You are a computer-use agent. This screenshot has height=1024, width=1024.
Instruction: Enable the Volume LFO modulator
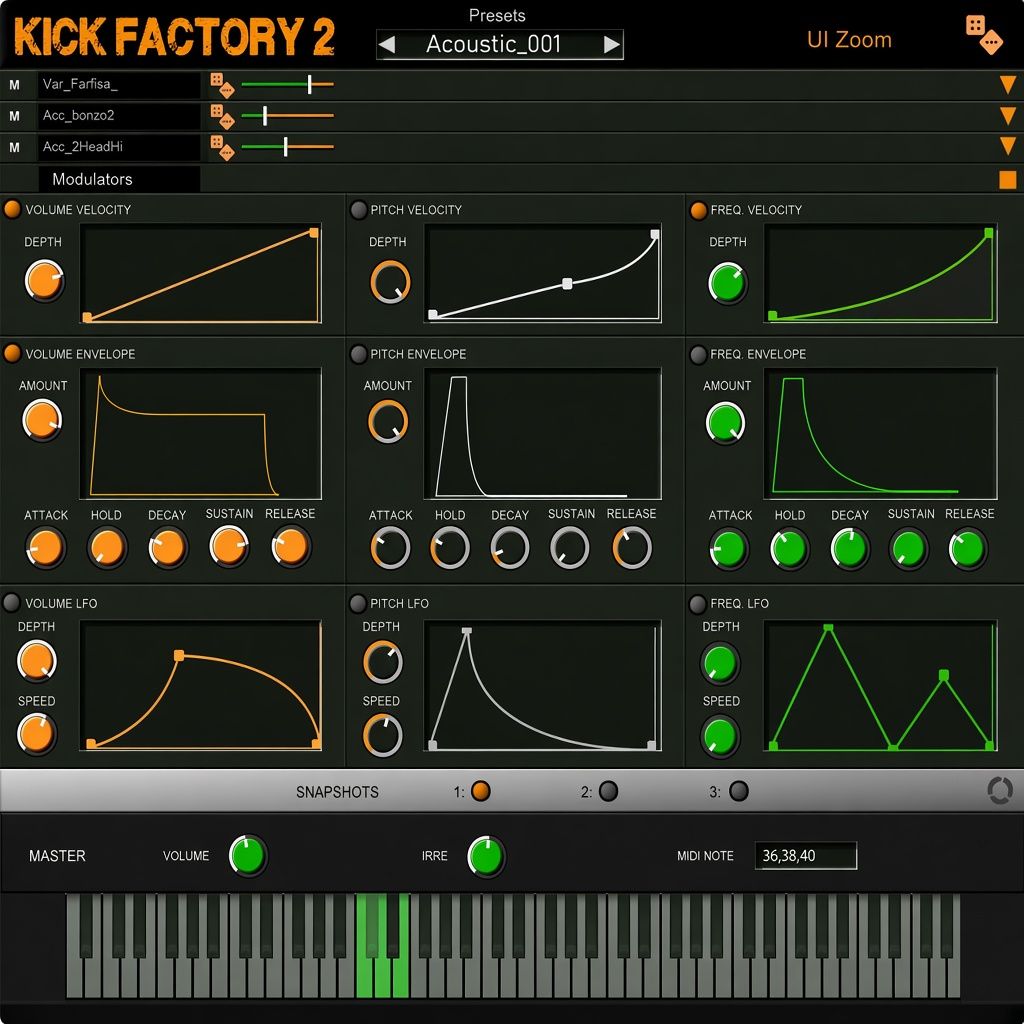pyautogui.click(x=11, y=602)
